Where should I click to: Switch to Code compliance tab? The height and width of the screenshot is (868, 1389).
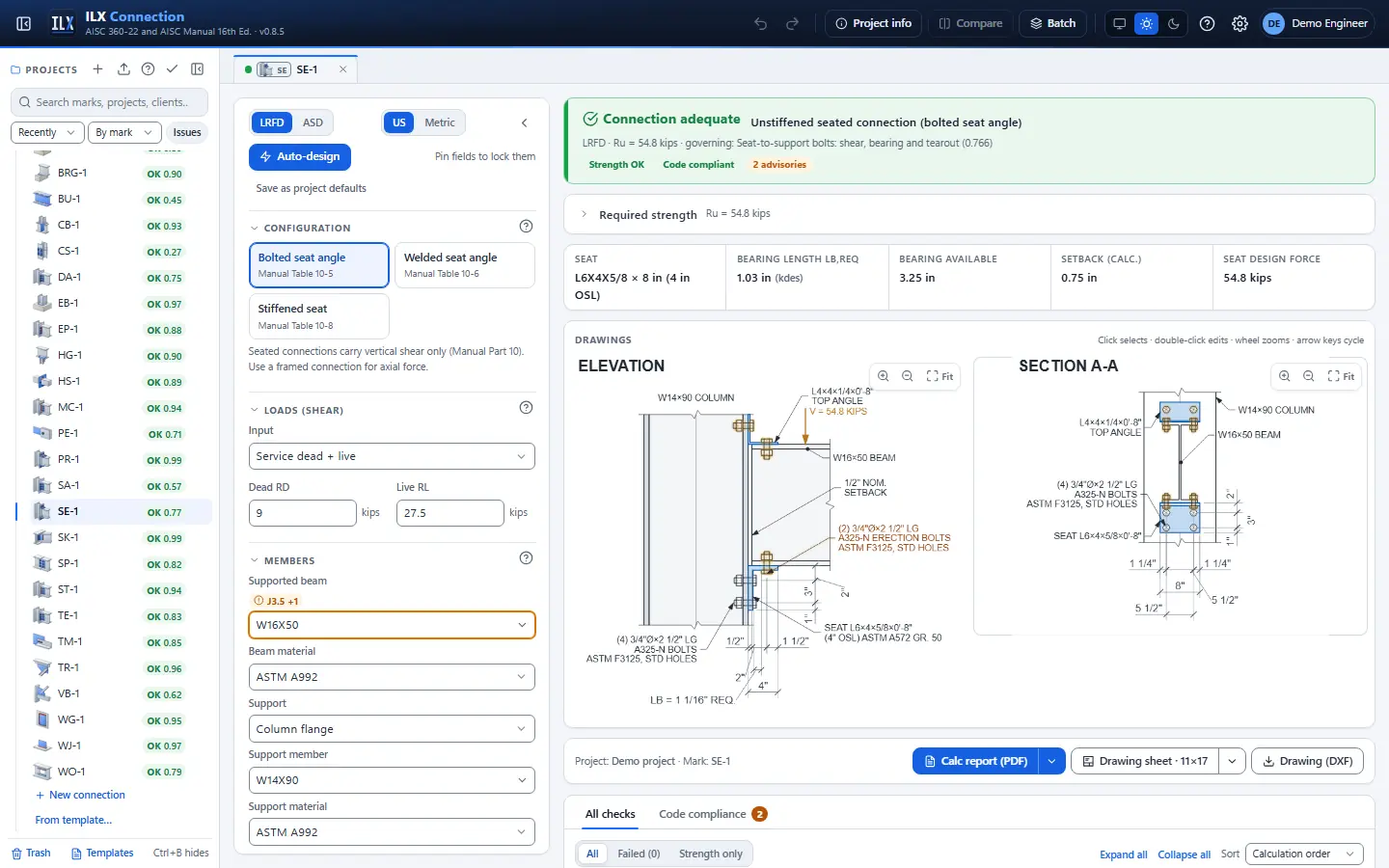tap(713, 814)
